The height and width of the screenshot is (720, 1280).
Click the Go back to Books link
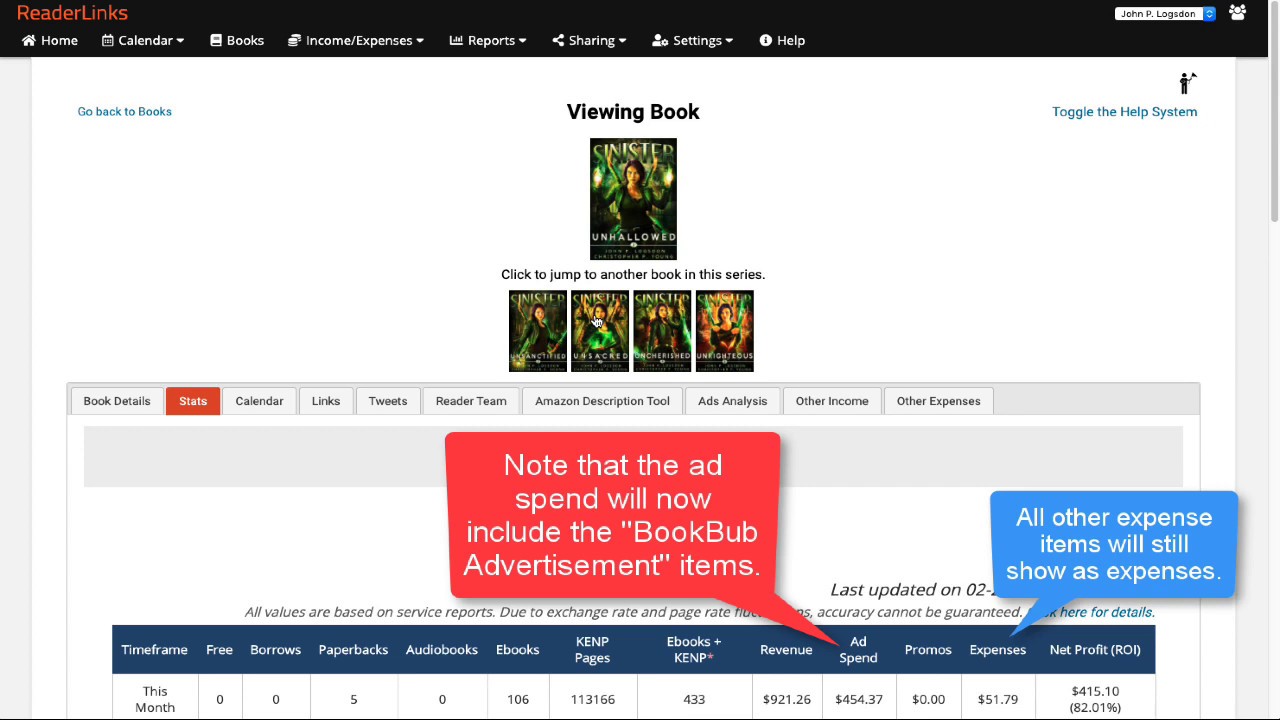(x=125, y=111)
